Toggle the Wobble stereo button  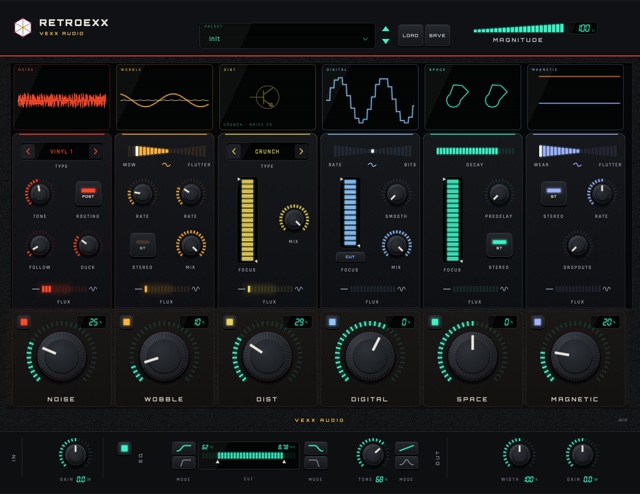(142, 245)
